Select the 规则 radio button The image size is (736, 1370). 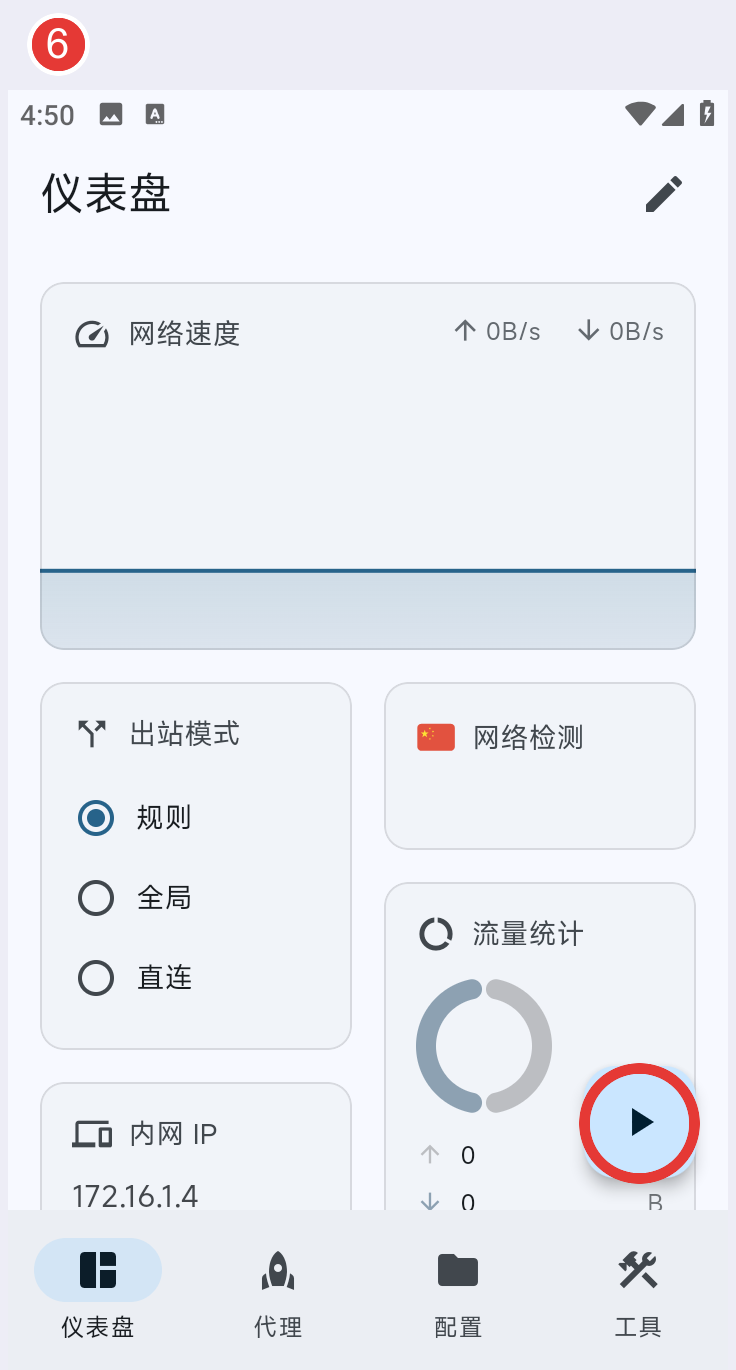tap(96, 818)
